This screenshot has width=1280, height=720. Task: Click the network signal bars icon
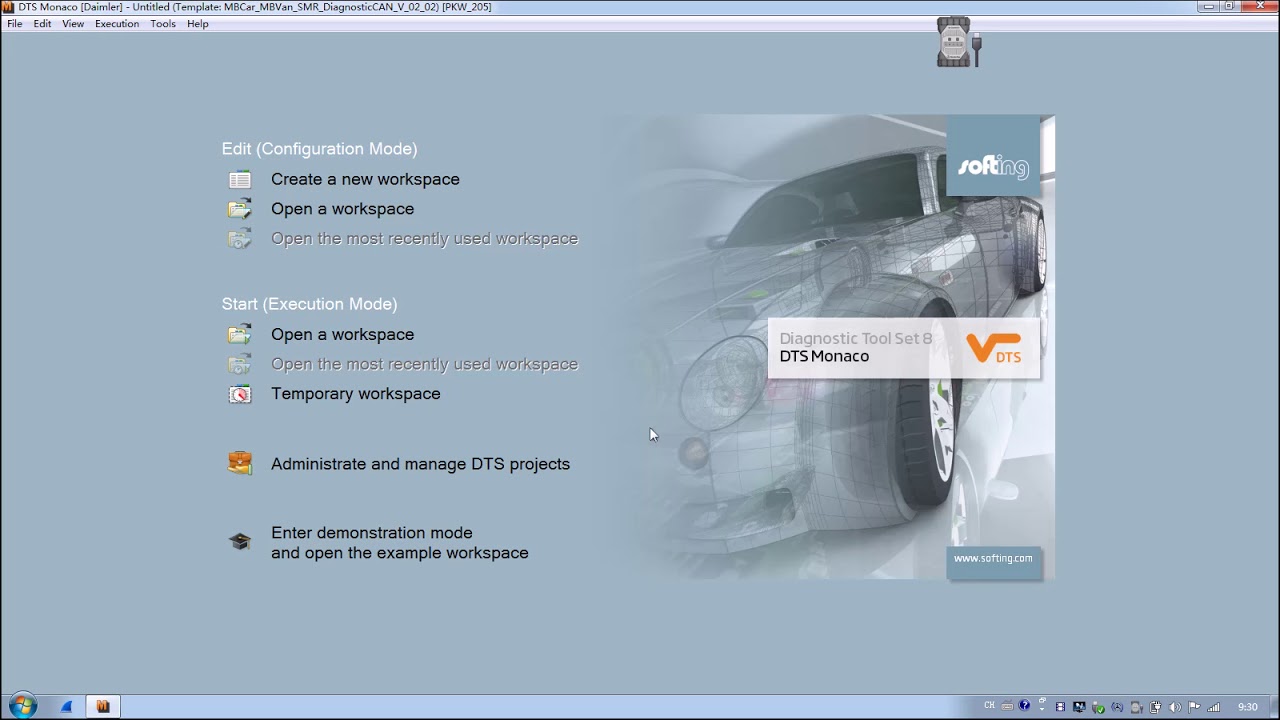click(x=1214, y=707)
